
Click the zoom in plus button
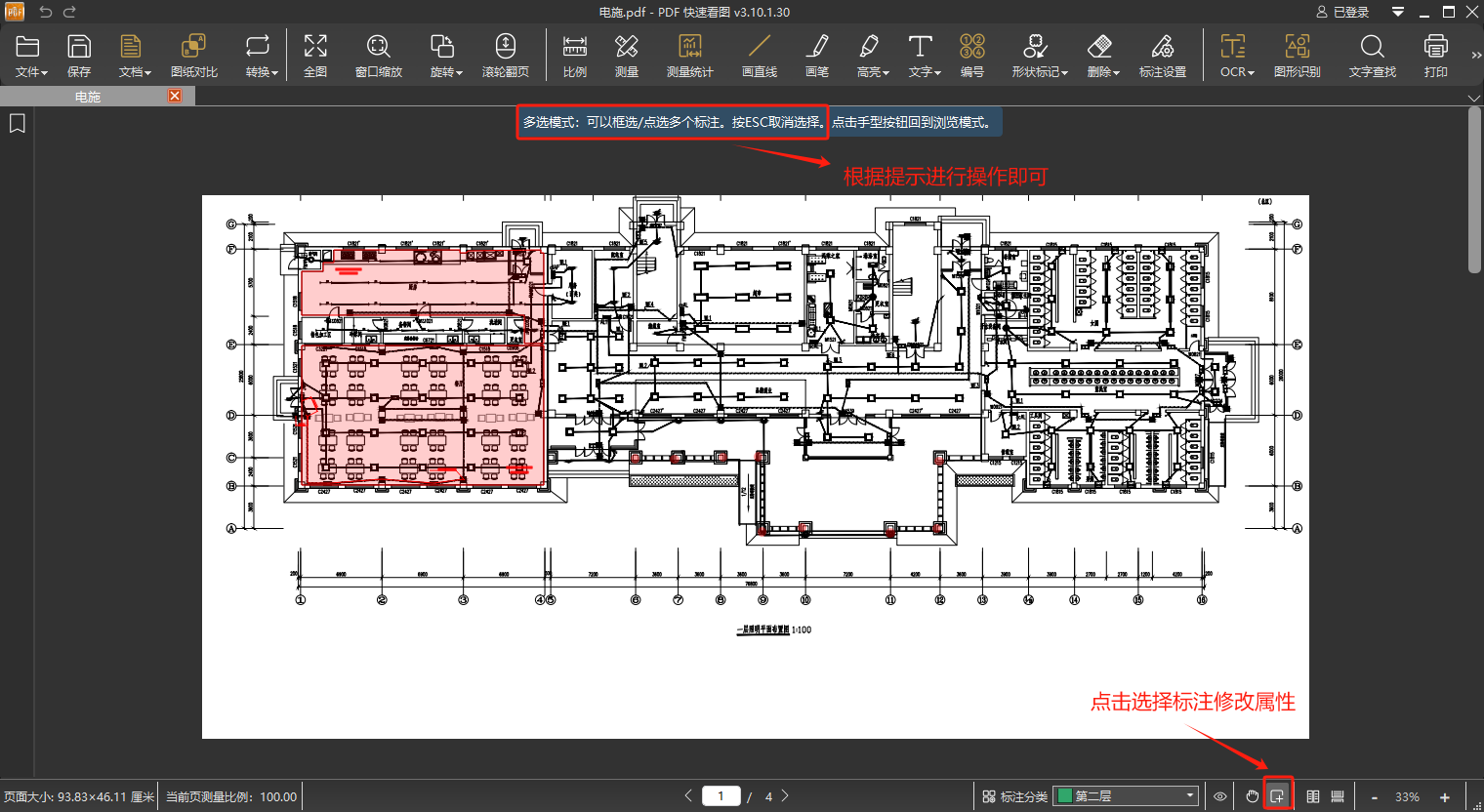[1445, 797]
